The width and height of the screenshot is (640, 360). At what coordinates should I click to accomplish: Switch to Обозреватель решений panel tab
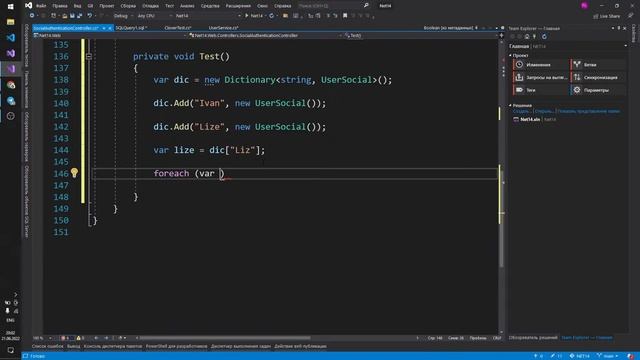pos(533,338)
